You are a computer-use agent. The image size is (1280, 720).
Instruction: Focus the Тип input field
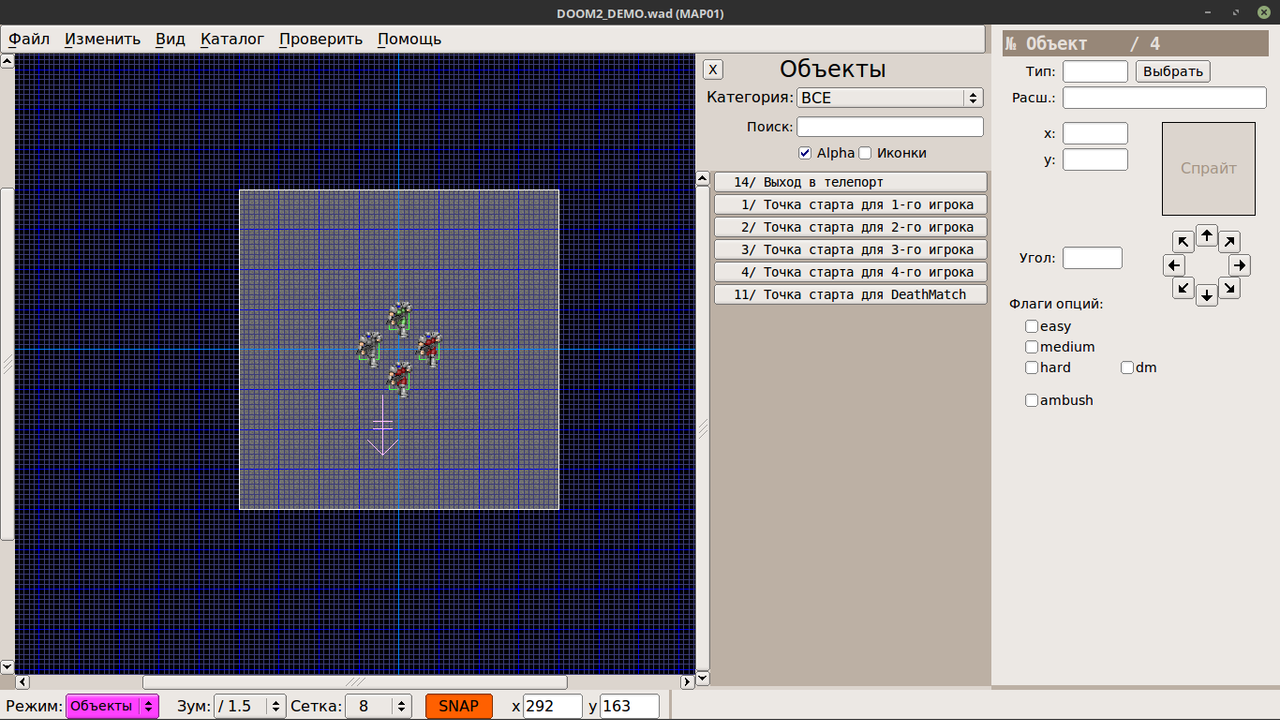tap(1095, 72)
